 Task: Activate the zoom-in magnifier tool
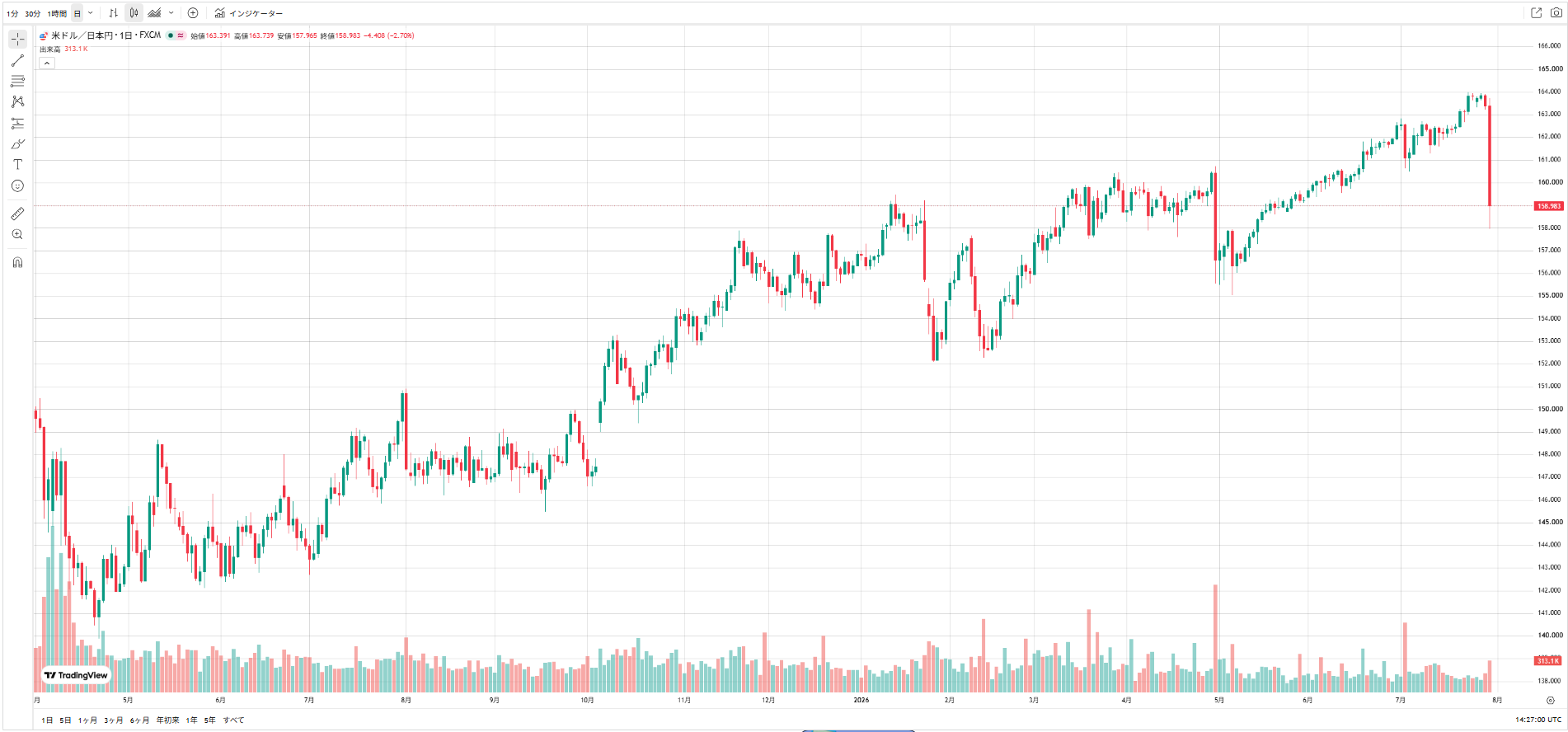coord(17,234)
